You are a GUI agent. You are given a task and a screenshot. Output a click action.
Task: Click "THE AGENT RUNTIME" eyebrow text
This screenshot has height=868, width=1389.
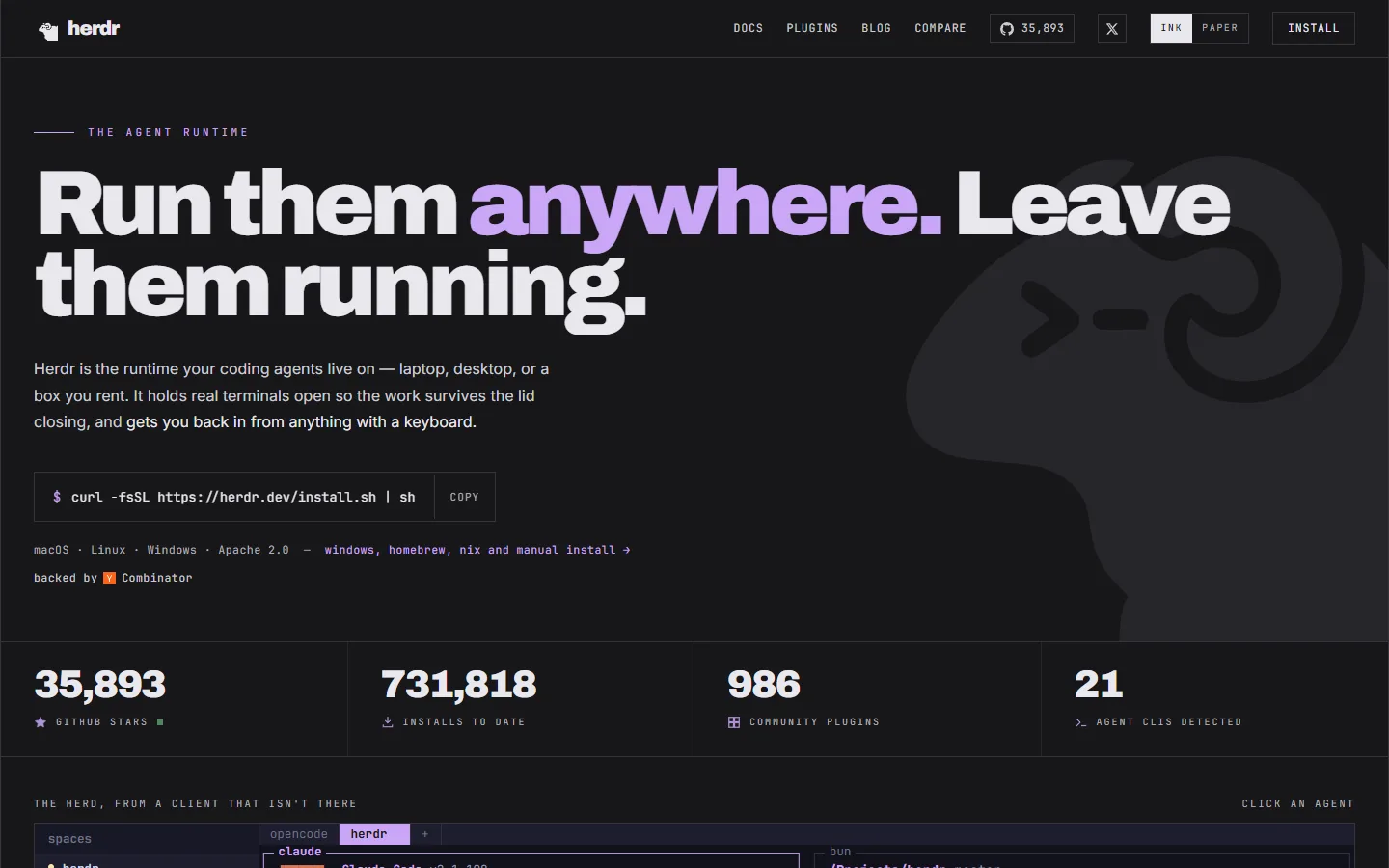click(x=168, y=132)
